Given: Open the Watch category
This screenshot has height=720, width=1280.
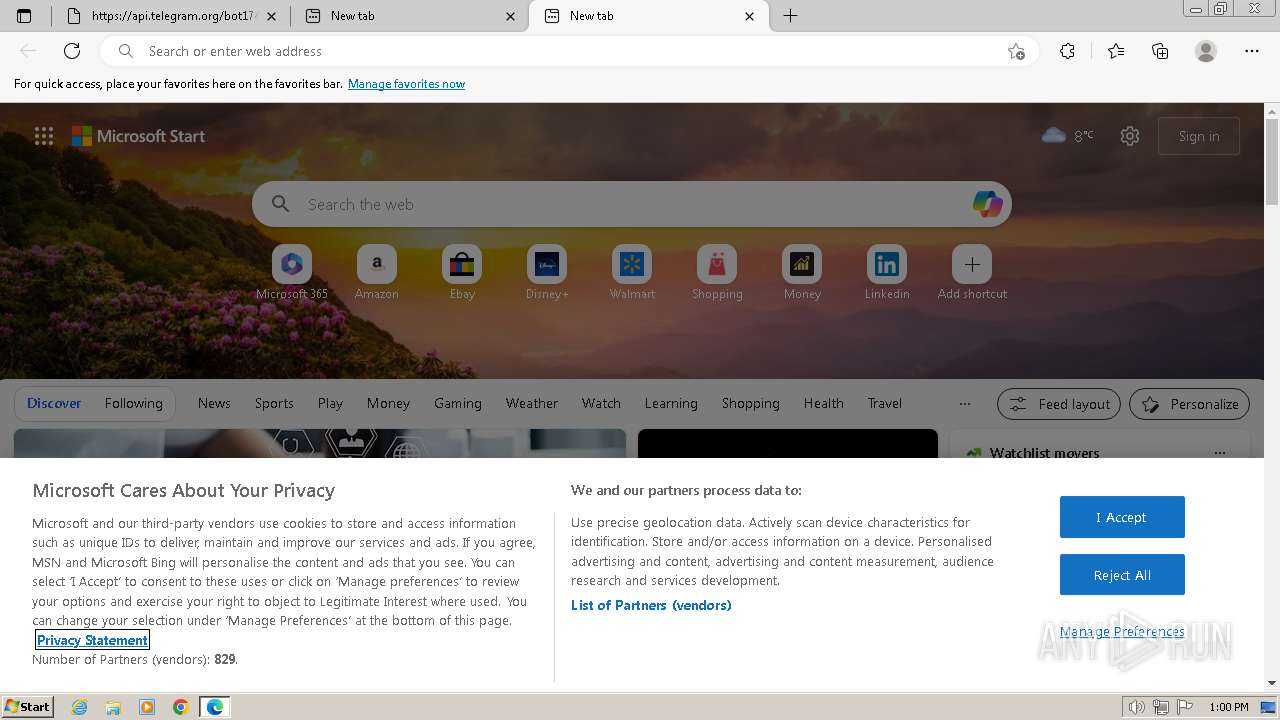Looking at the screenshot, I should (601, 403).
